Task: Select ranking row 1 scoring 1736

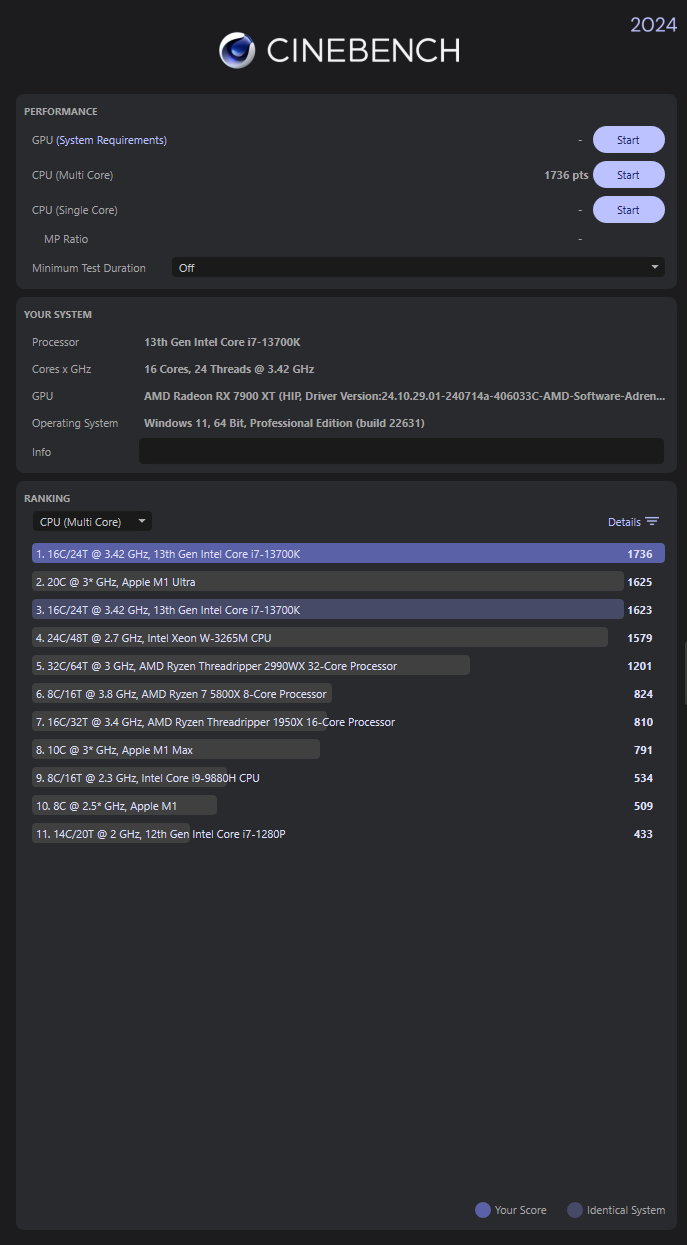Action: 348,554
